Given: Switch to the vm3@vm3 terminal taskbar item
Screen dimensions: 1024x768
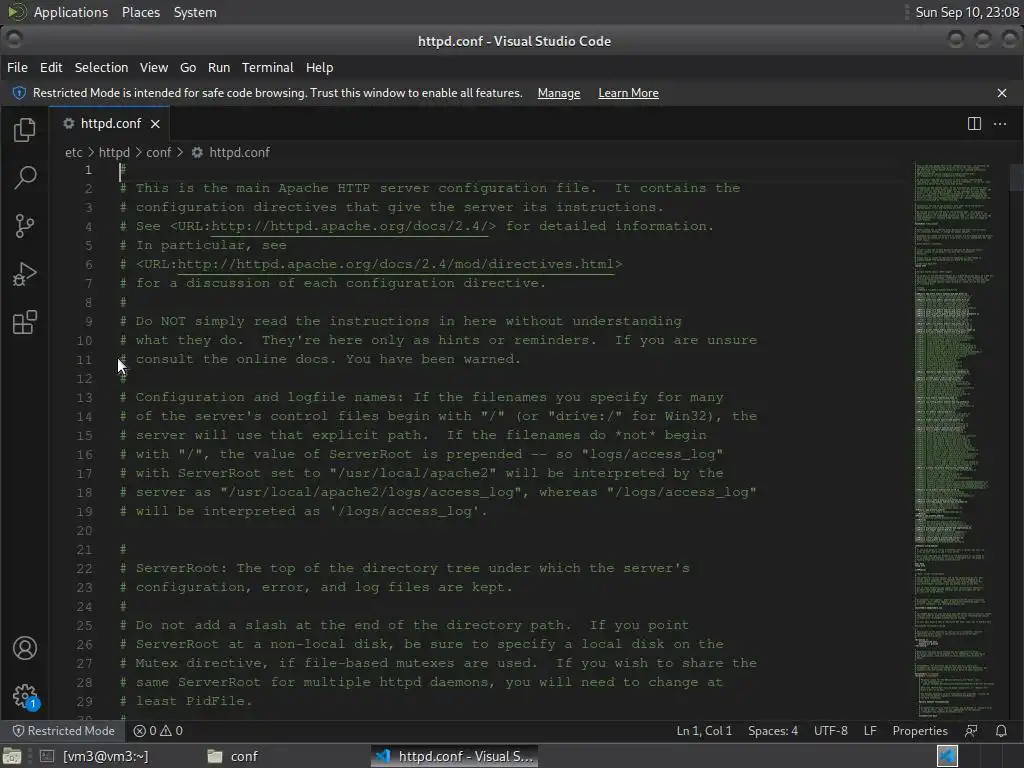Looking at the screenshot, I should tap(95, 756).
